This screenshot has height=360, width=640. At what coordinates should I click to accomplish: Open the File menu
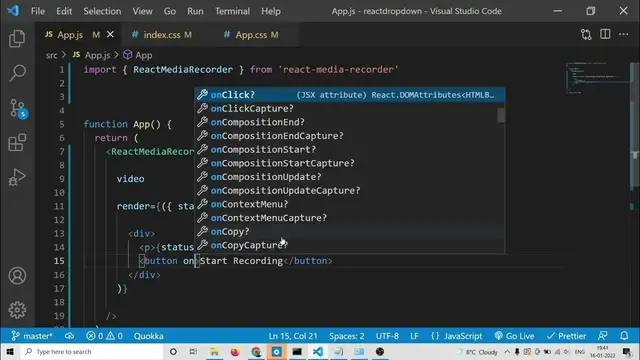click(38, 11)
